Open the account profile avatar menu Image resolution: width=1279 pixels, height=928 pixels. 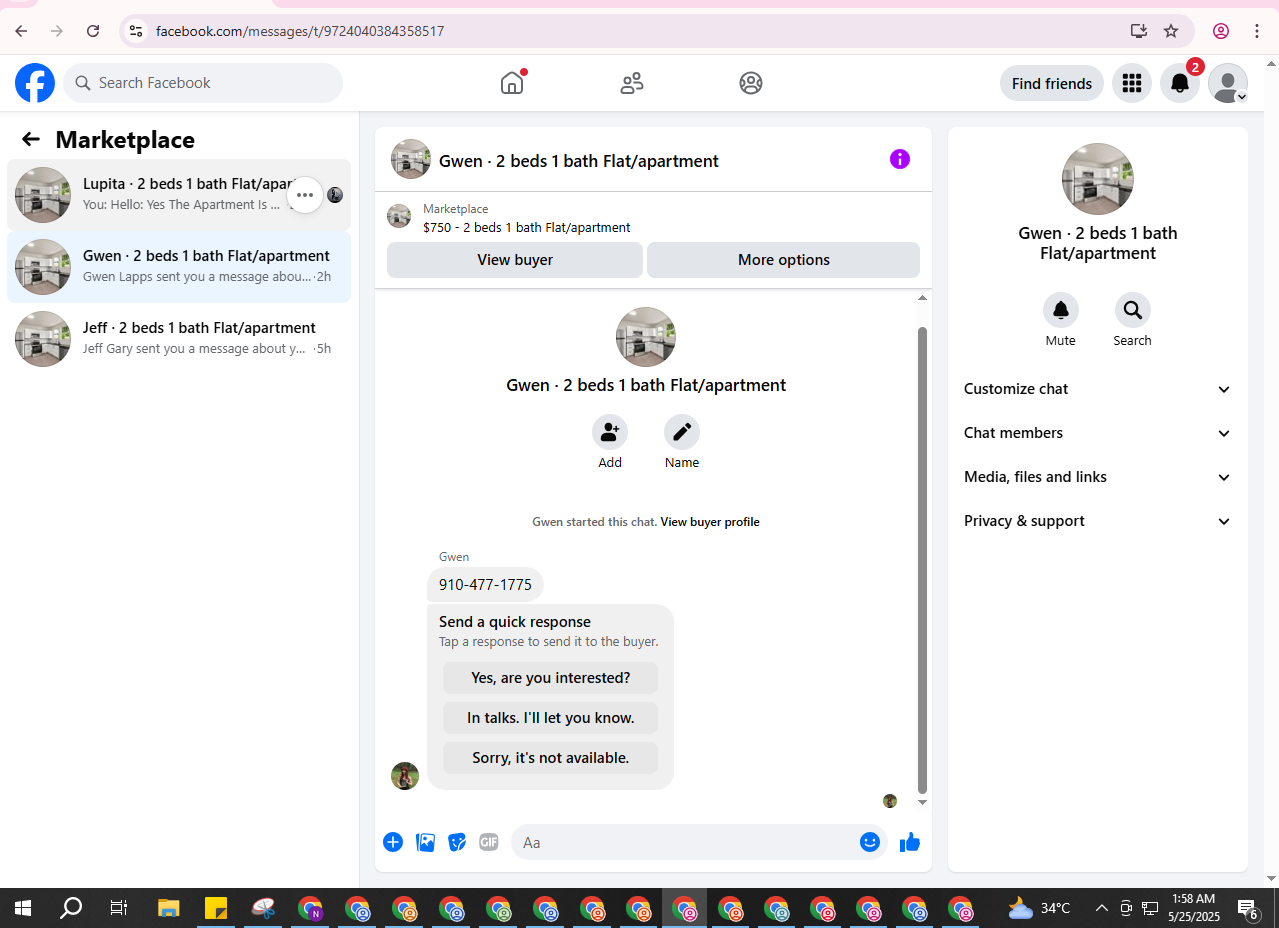(1228, 83)
